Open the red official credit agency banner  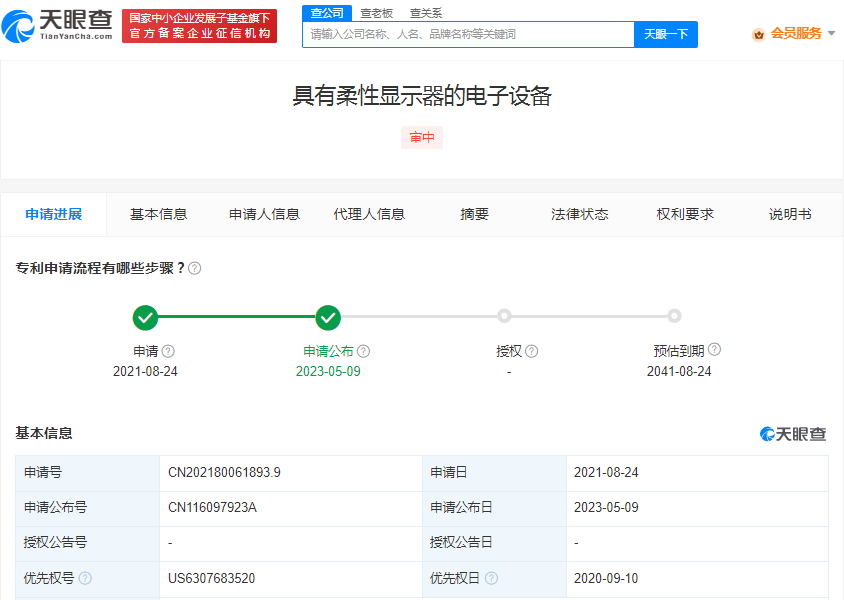[200, 26]
